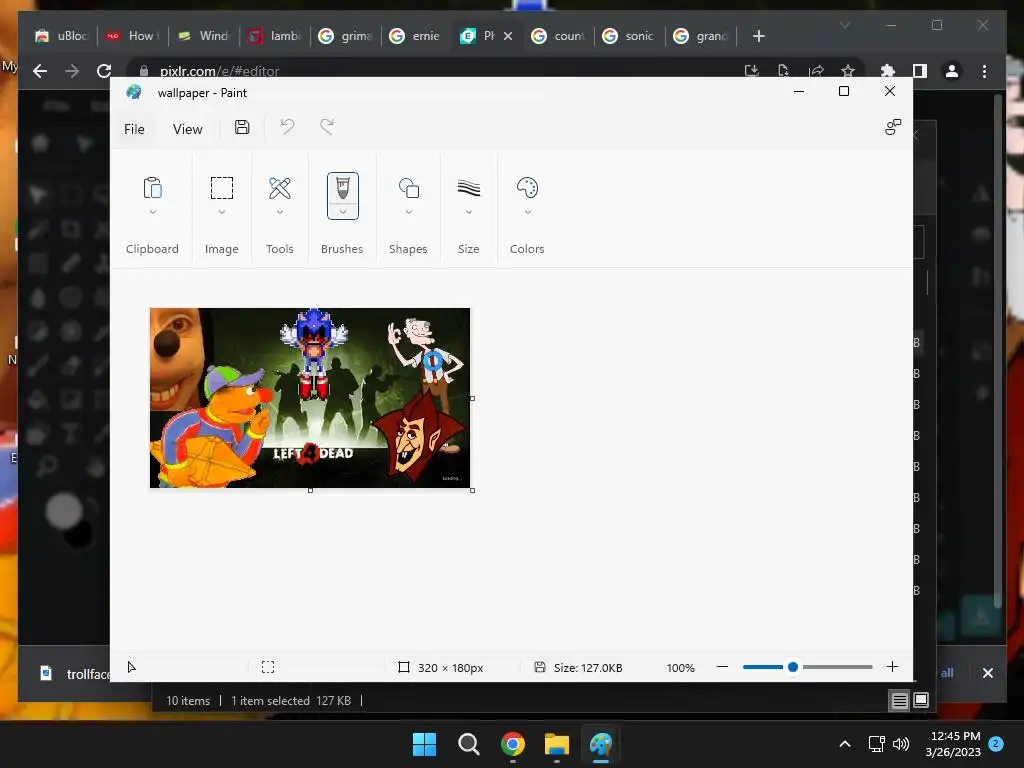Close Chrome's downloads bar

click(x=987, y=673)
